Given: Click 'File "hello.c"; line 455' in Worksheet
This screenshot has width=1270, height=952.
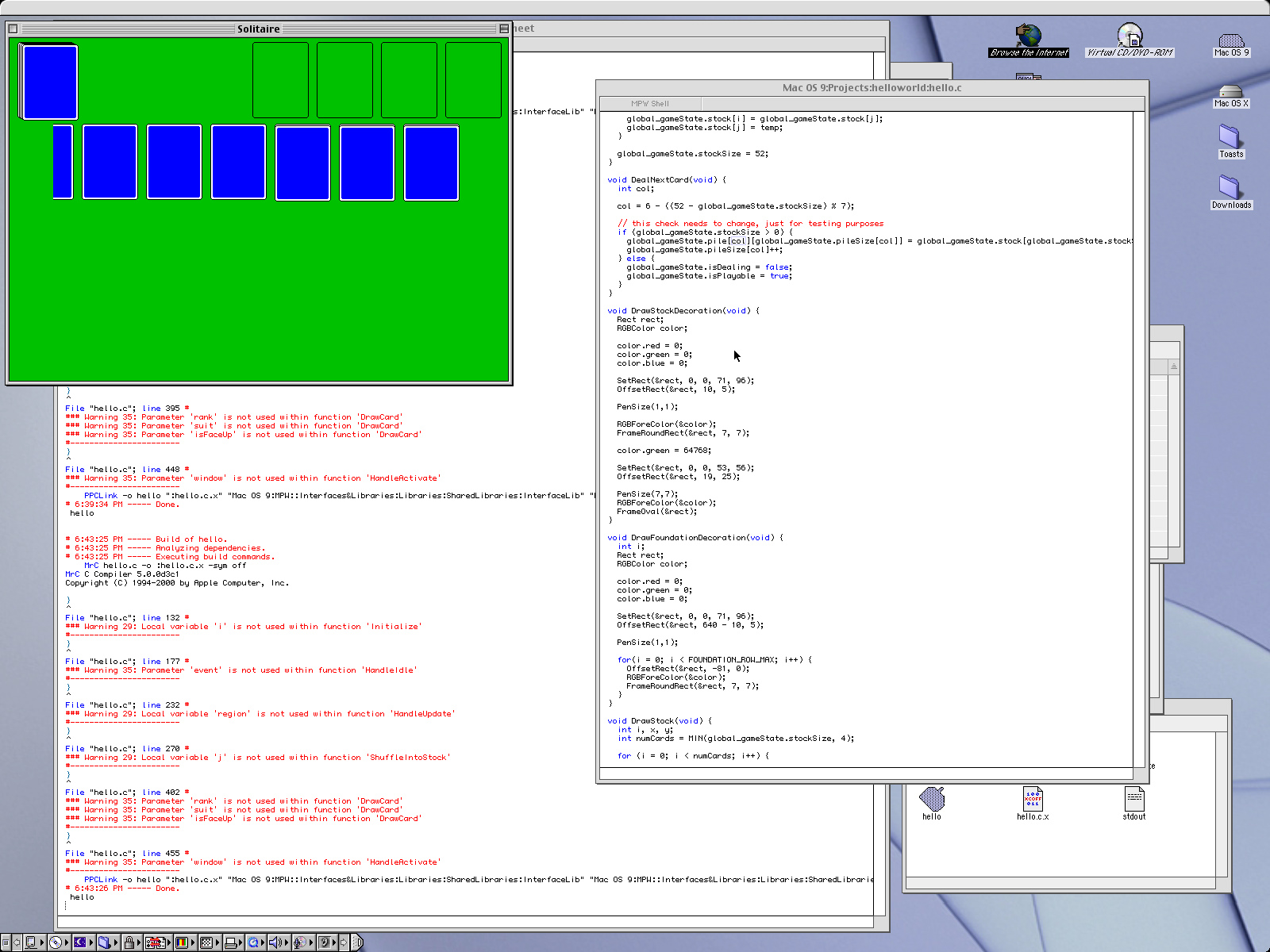Looking at the screenshot, I should click(x=123, y=854).
